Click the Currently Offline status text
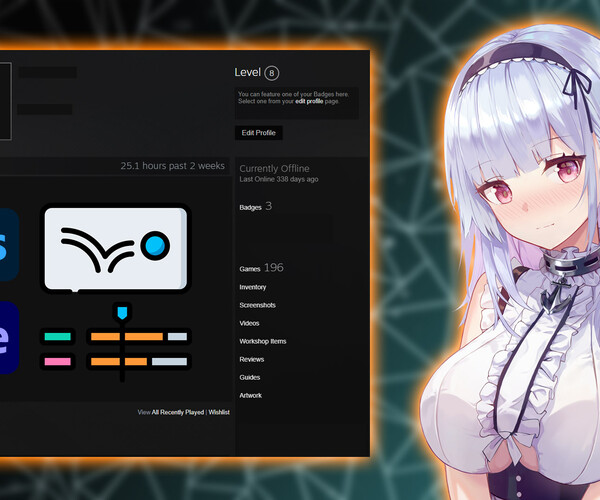 click(x=274, y=168)
